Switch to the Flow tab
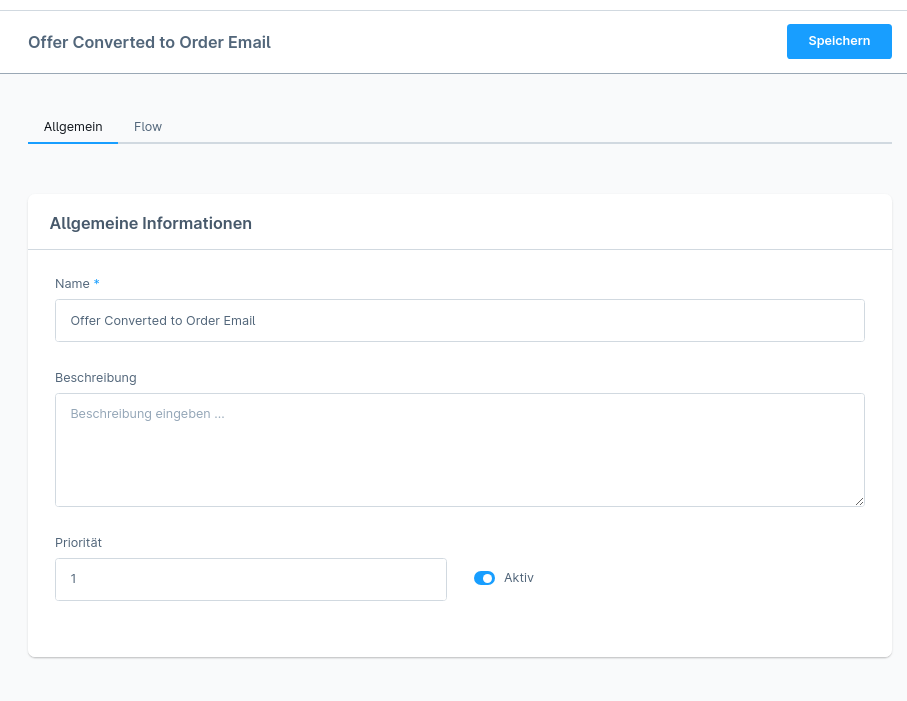This screenshot has height=701, width=907. coord(148,127)
